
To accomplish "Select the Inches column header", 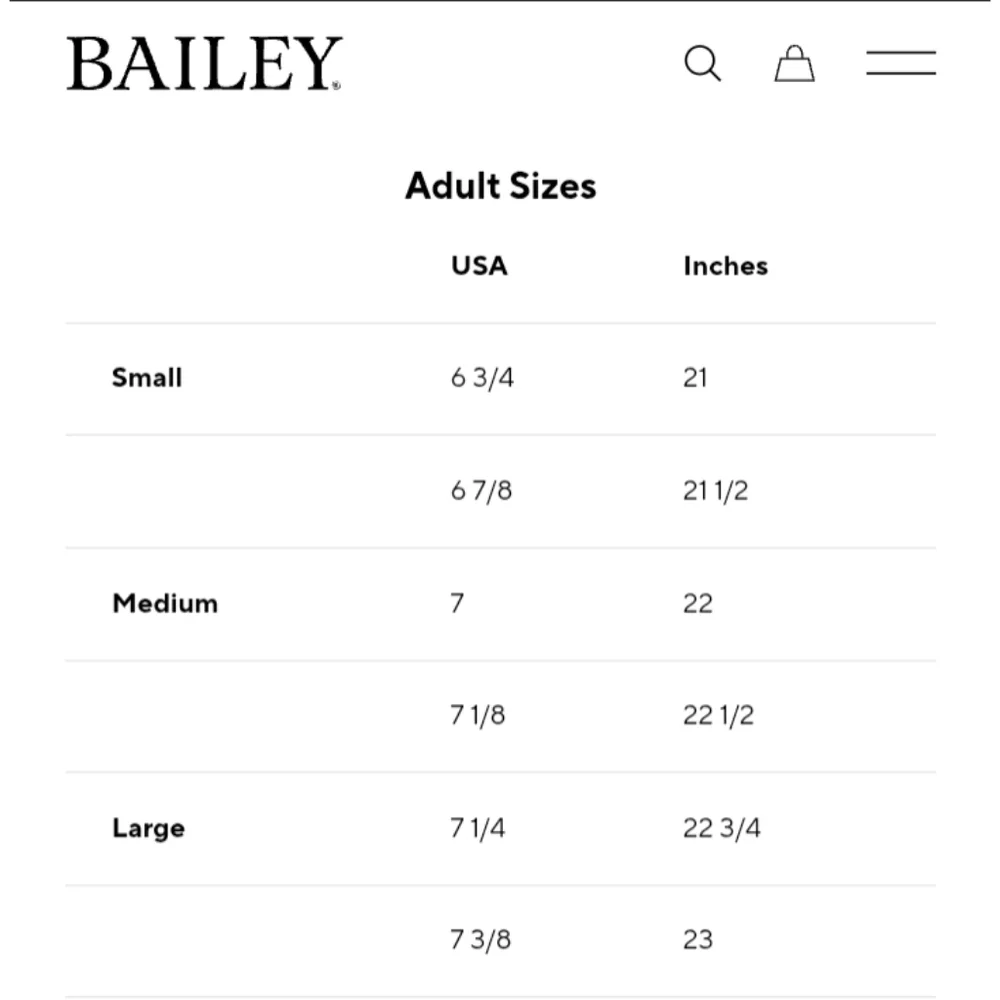I will [725, 266].
